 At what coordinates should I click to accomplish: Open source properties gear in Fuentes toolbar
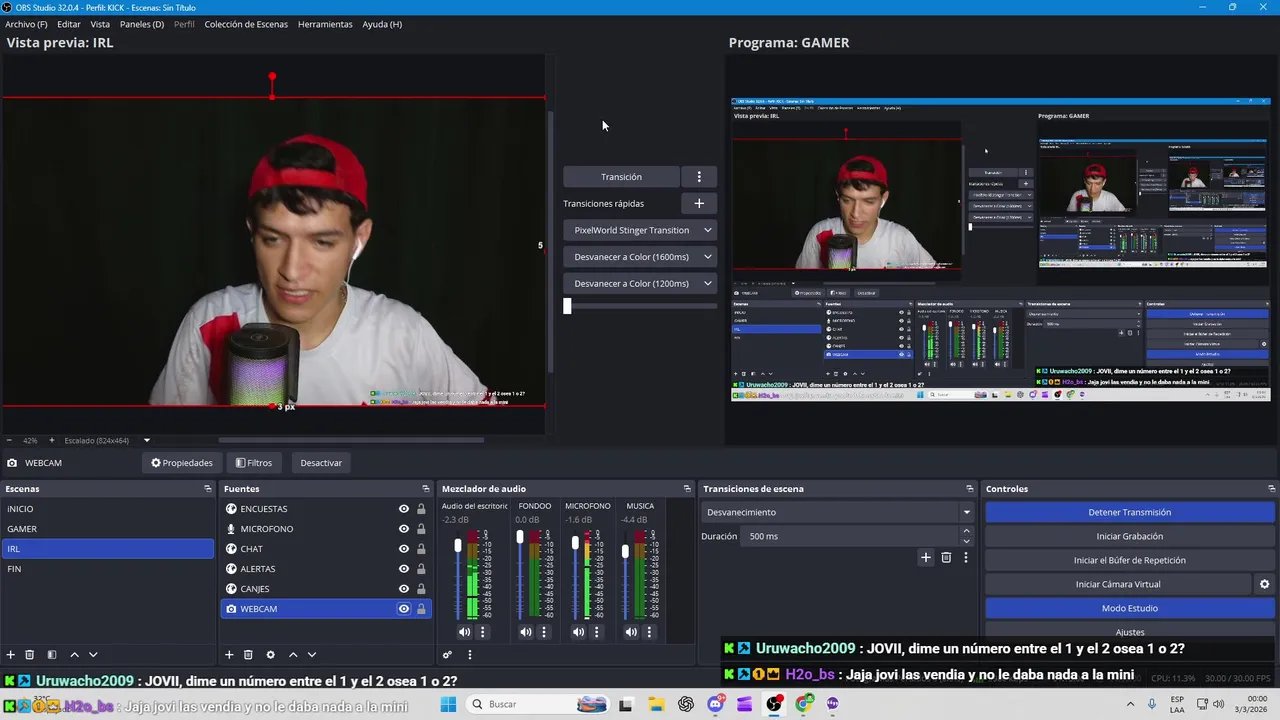click(270, 655)
